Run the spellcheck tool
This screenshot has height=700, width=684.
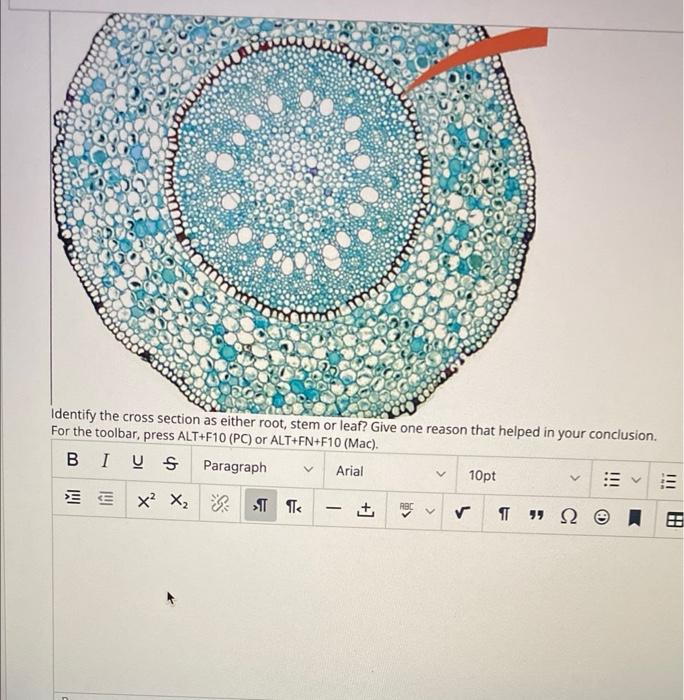(x=406, y=510)
